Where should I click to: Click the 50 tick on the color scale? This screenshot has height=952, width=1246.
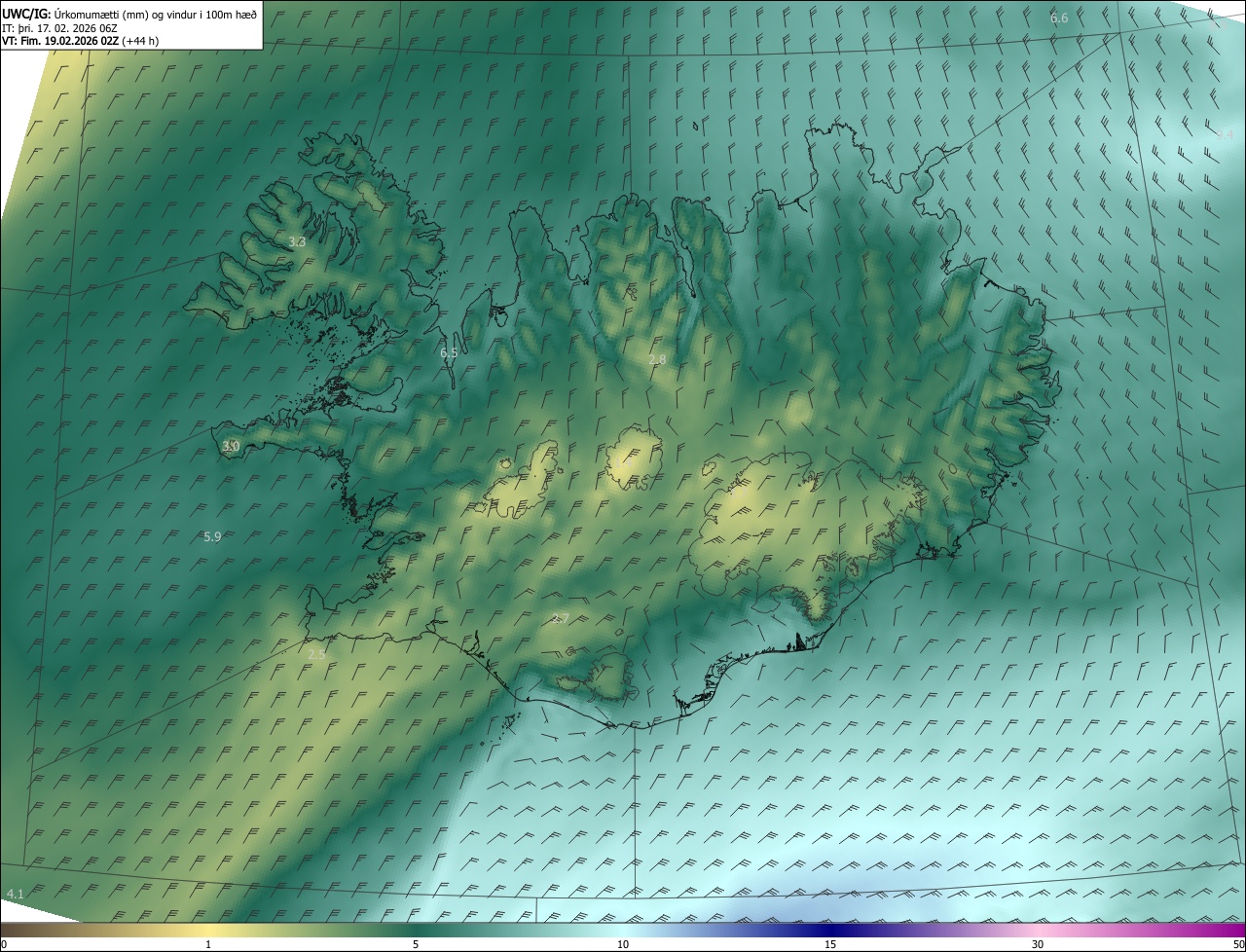pos(1238,944)
